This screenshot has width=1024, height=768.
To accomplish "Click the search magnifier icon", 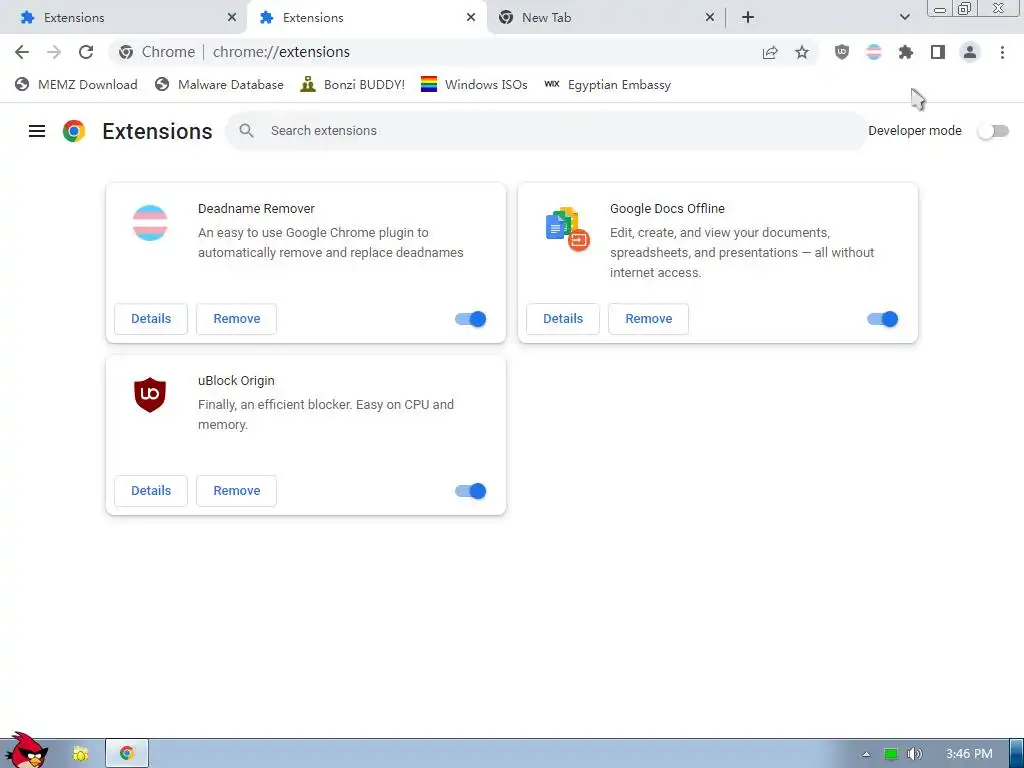I will click(x=246, y=131).
